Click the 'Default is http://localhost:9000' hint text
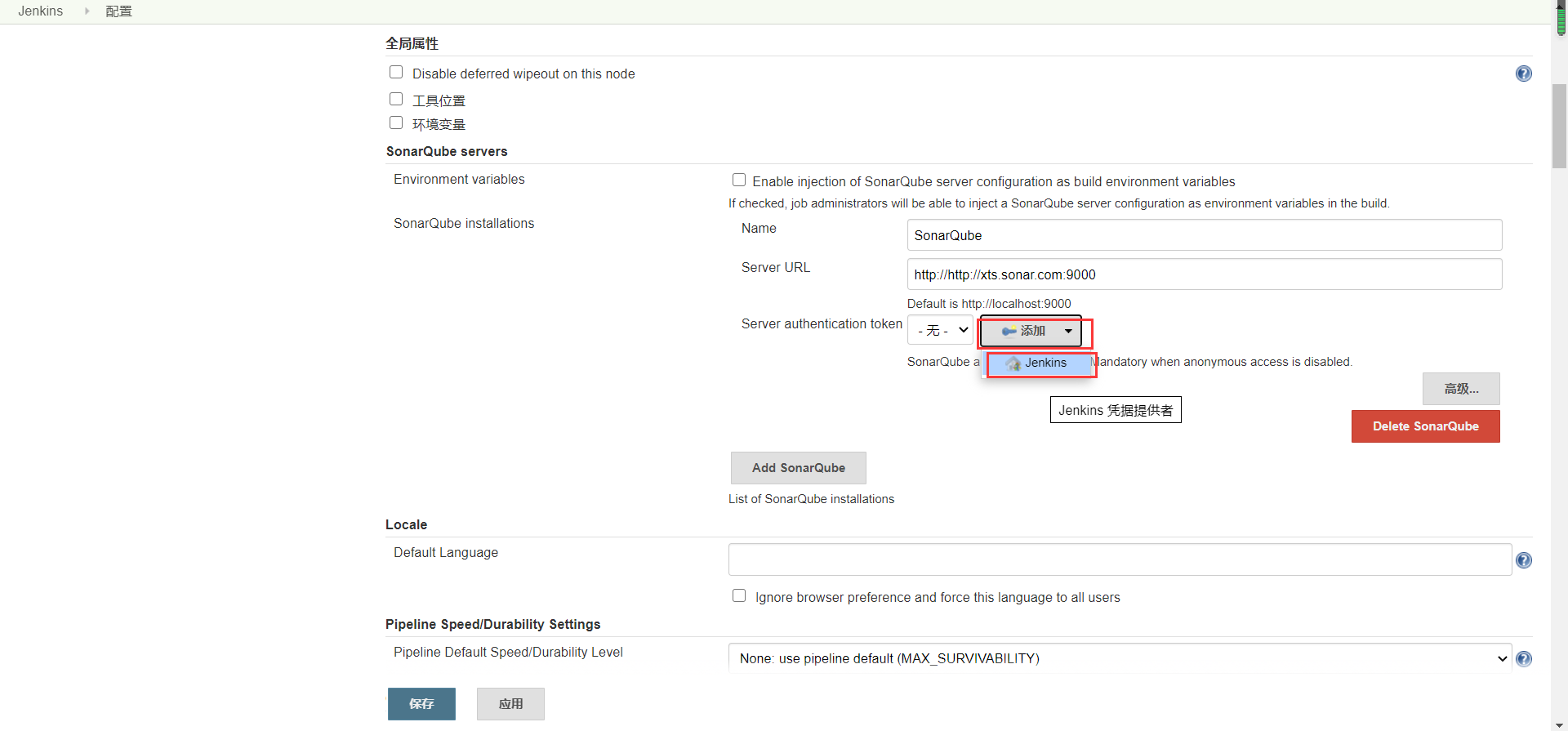The image size is (1568, 731). [989, 304]
